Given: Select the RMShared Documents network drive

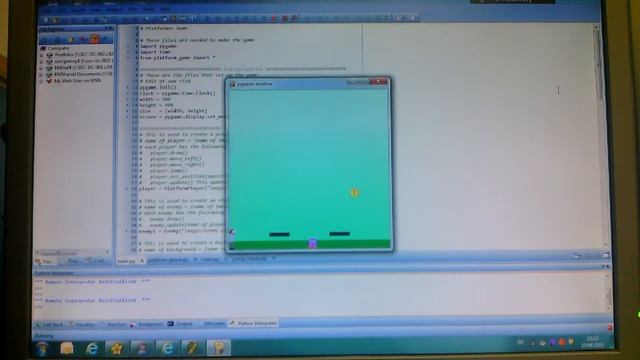Looking at the screenshot, I should tap(79, 74).
